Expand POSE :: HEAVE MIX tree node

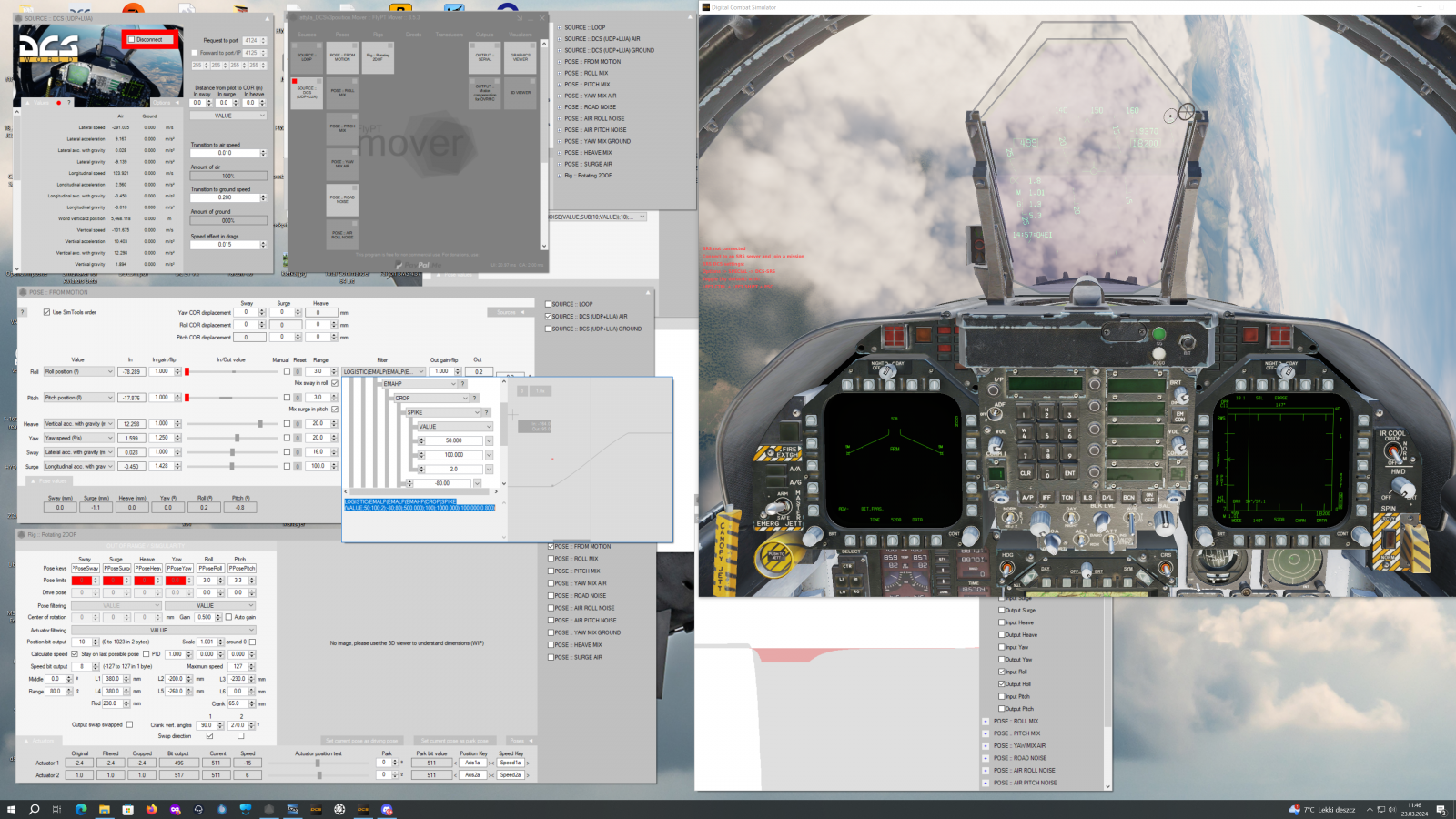[x=560, y=153]
